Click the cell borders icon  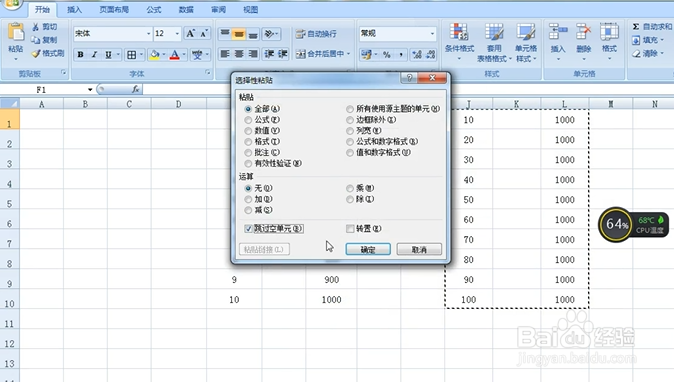pyautogui.click(x=132, y=55)
